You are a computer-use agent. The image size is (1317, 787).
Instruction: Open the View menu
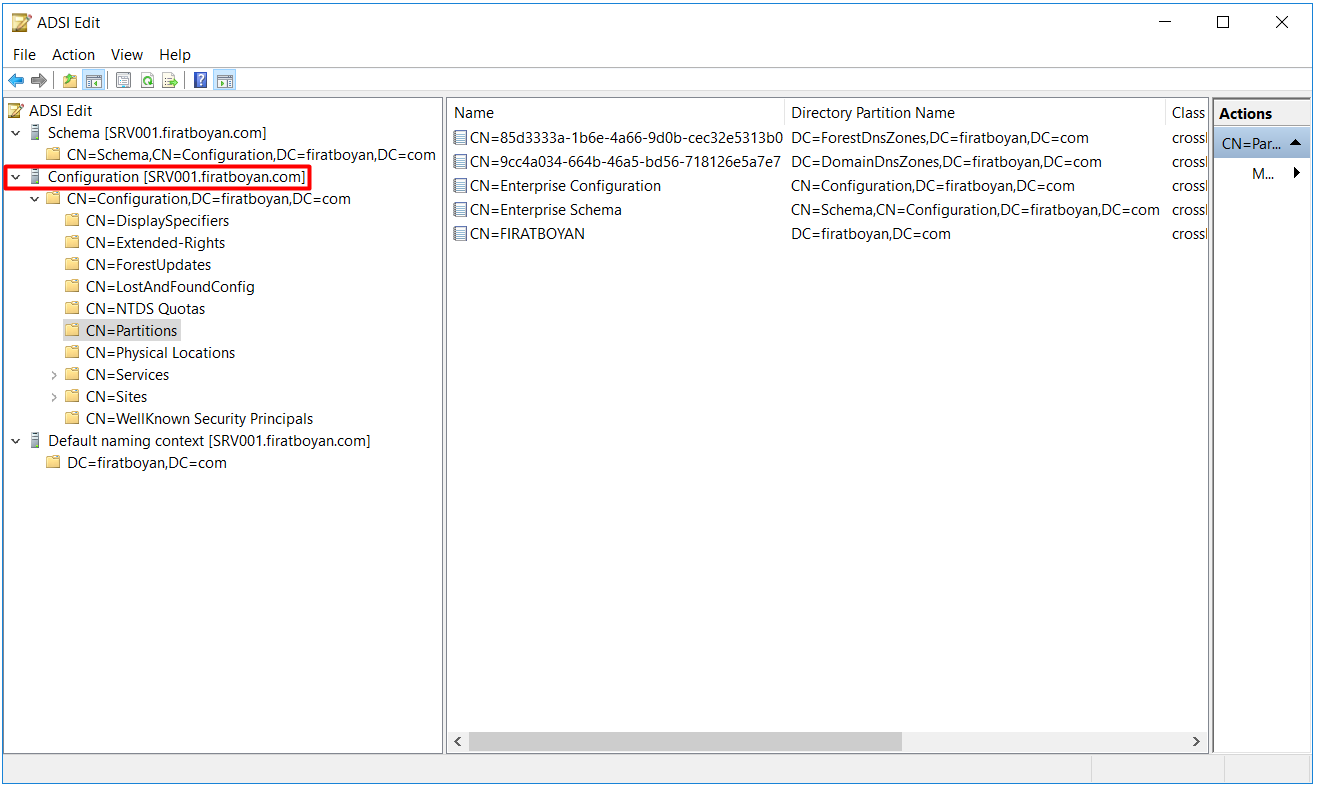(127, 55)
